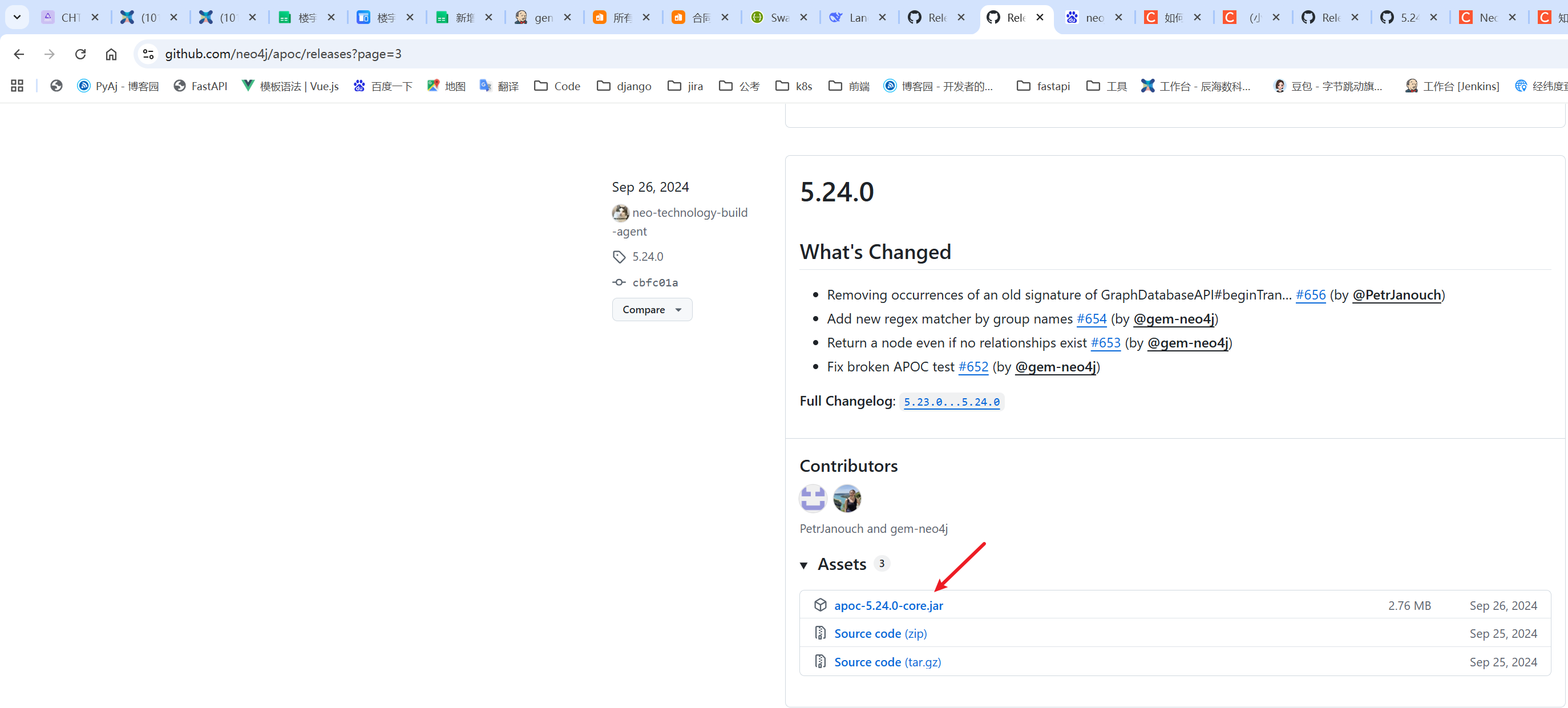This screenshot has width=1568, height=708.
Task: Open the tab search dropdown arrow
Action: point(17,17)
